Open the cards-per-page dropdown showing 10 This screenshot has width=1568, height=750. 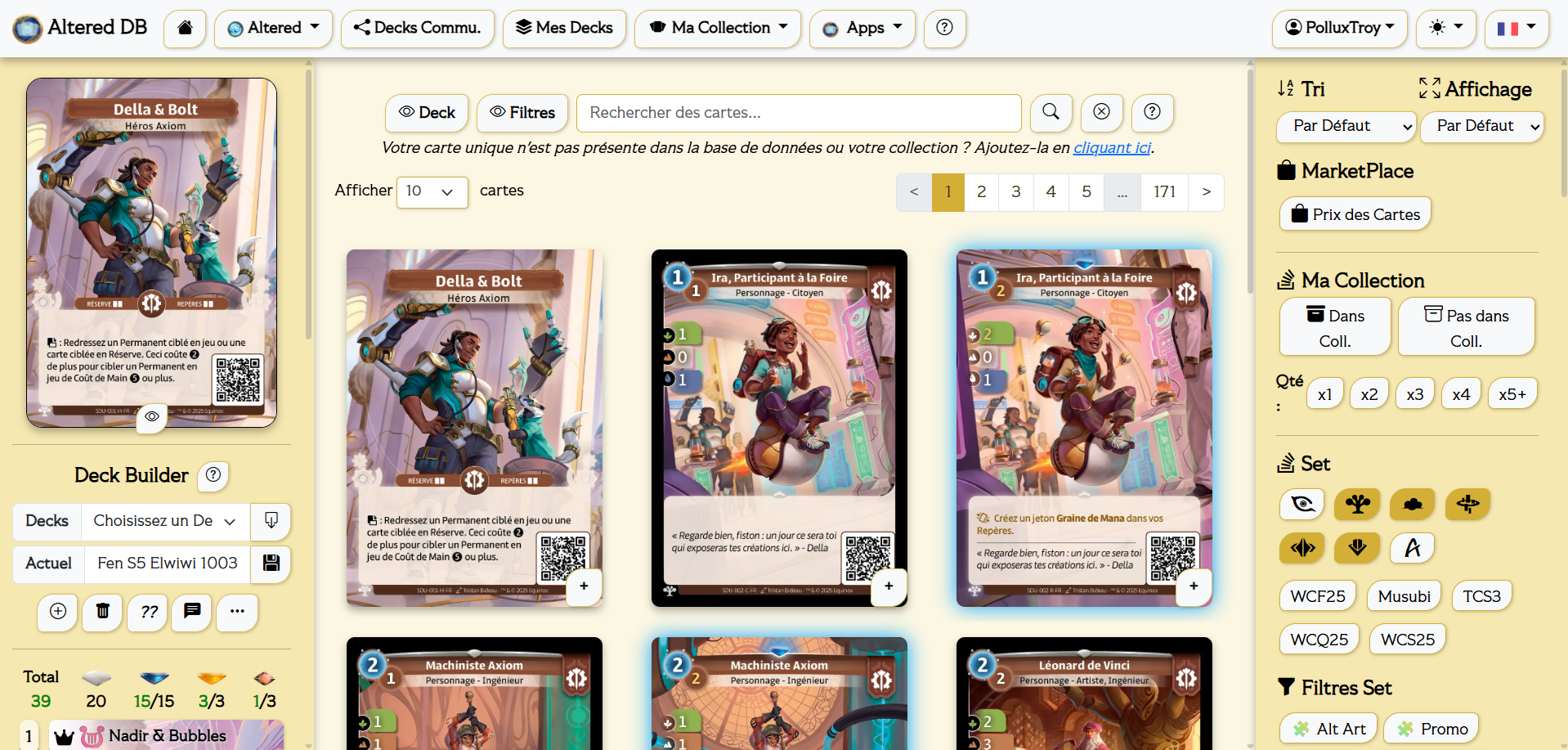432,191
